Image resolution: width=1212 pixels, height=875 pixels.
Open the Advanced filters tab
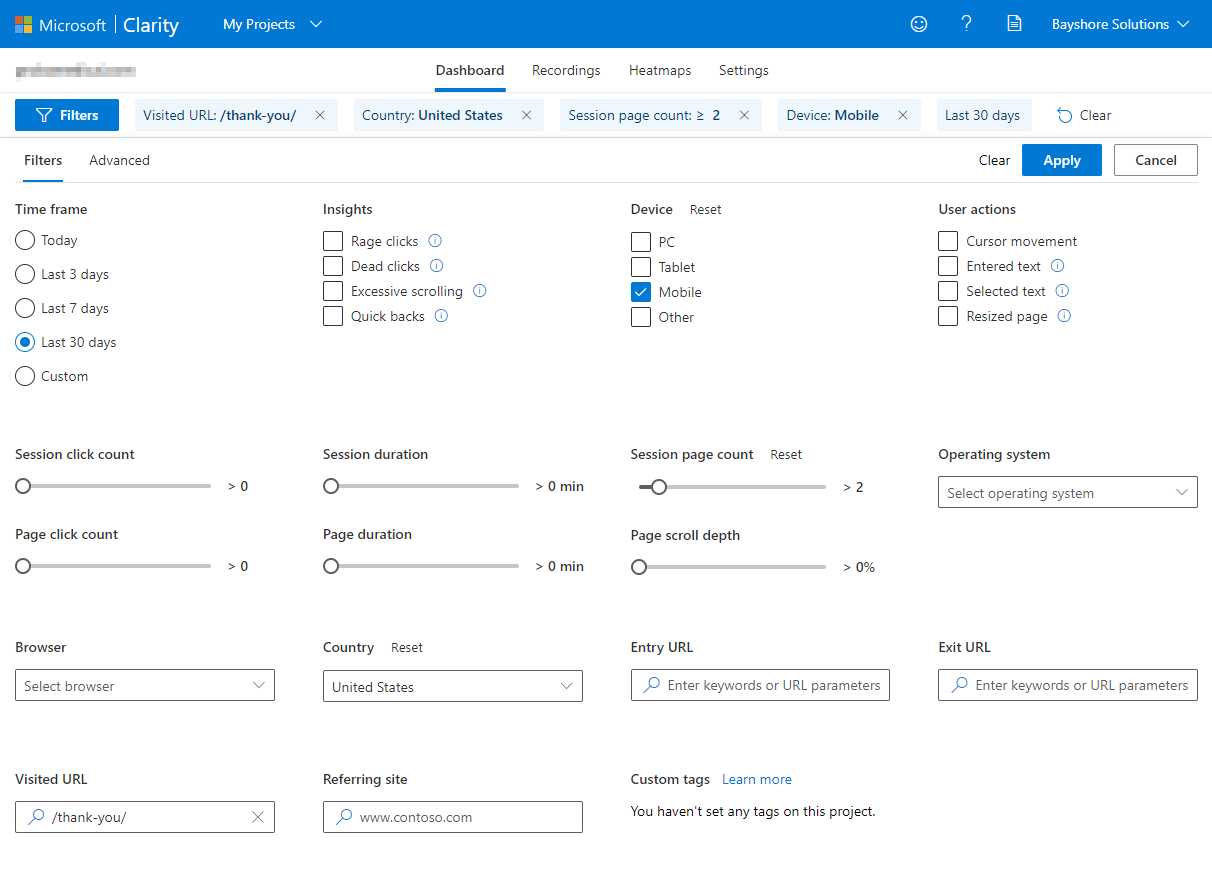coord(119,160)
